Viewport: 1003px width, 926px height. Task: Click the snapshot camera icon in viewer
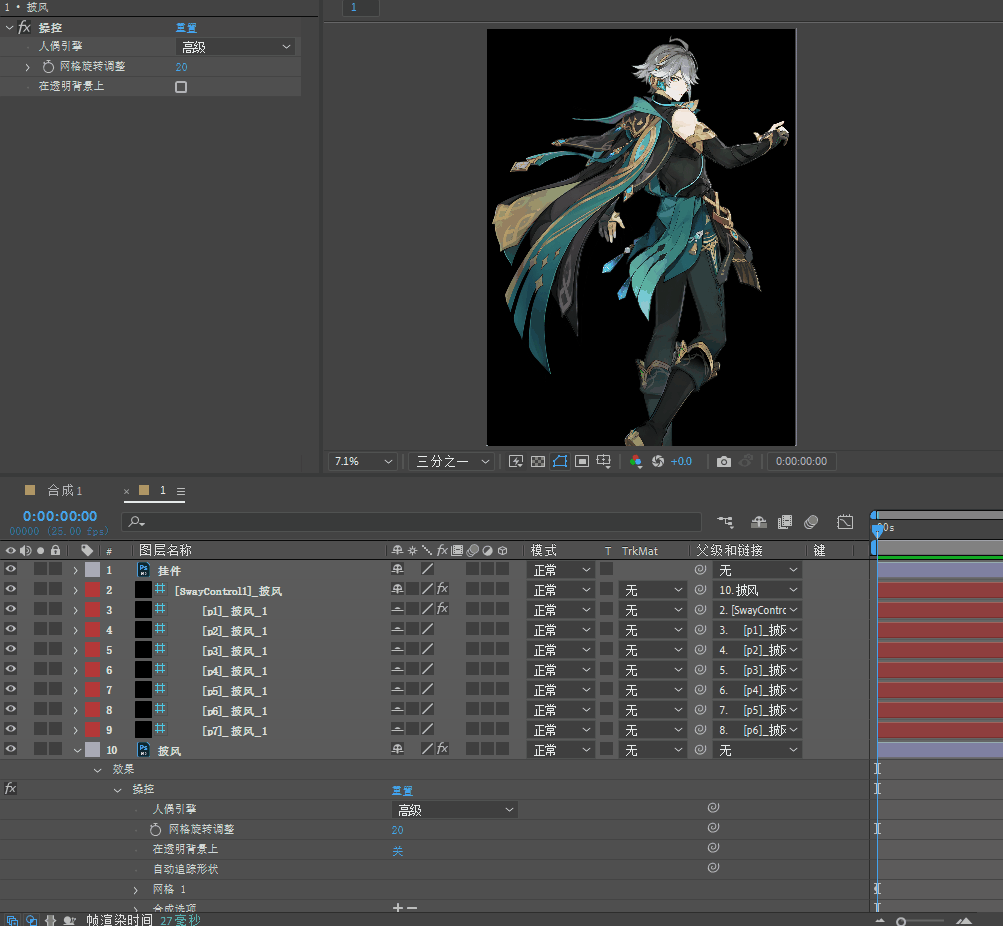pyautogui.click(x=724, y=461)
